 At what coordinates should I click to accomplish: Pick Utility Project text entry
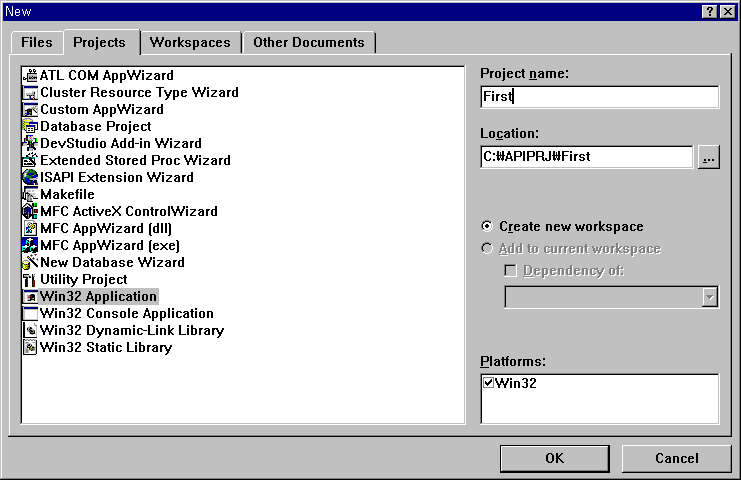[x=84, y=280]
